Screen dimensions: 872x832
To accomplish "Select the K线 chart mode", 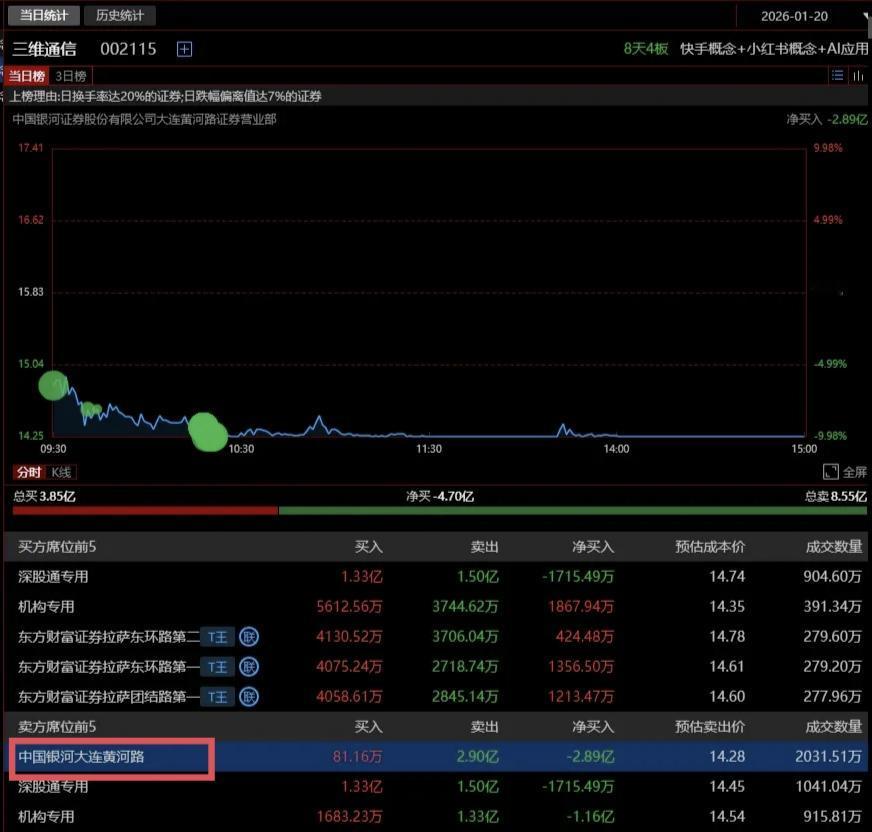I will click(61, 472).
